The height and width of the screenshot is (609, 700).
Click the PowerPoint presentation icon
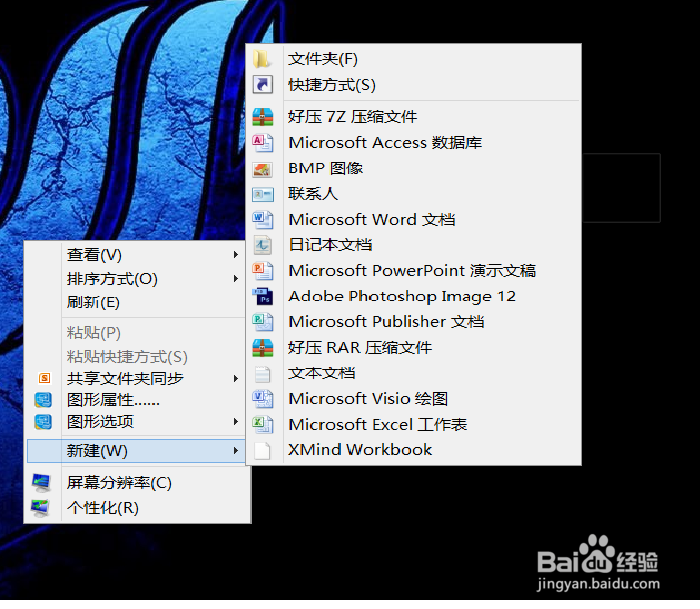(262, 271)
